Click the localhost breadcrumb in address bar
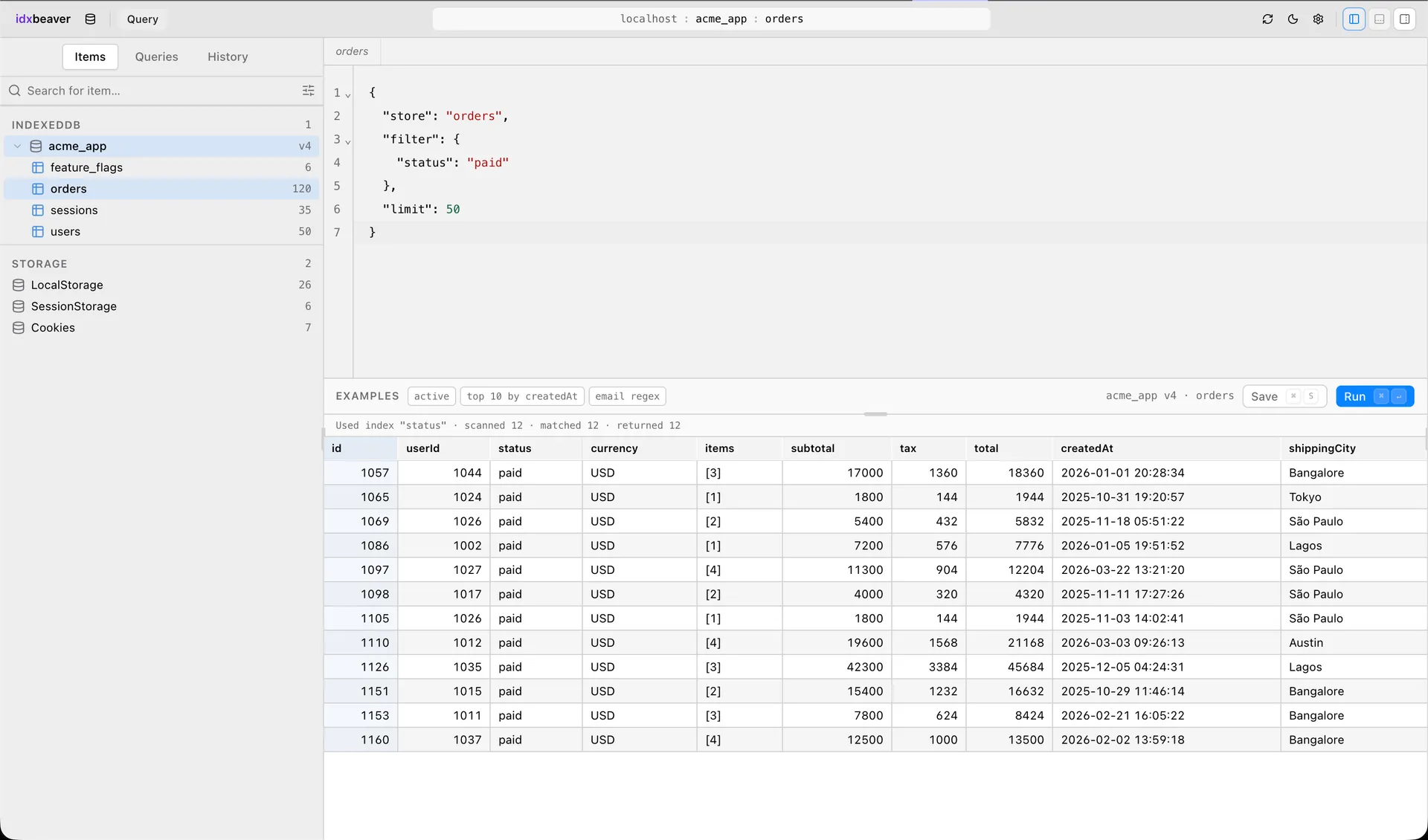Image resolution: width=1428 pixels, height=840 pixels. 649,19
